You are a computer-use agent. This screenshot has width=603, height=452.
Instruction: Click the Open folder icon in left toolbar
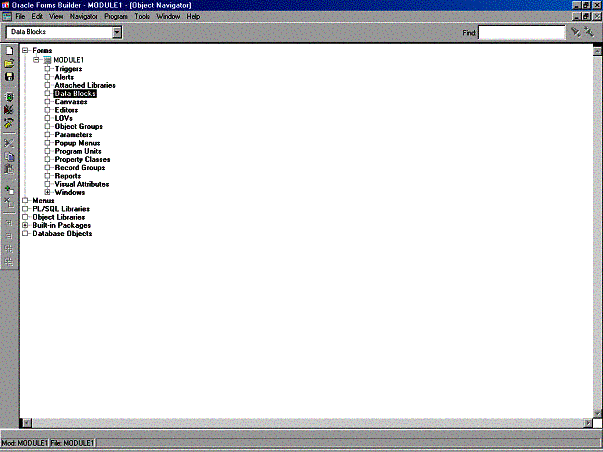pos(9,63)
